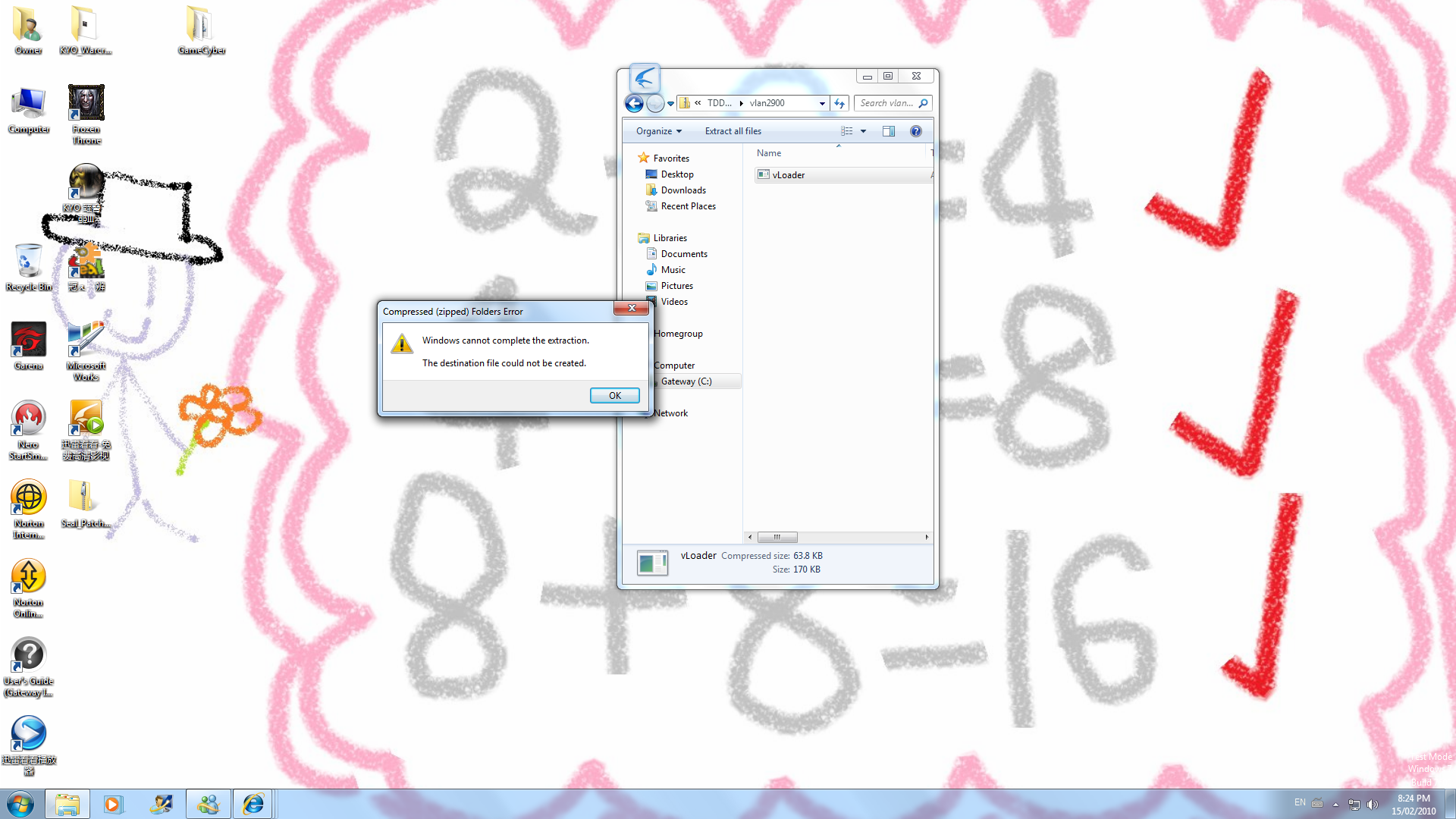Toggle the preview pane icon

click(888, 131)
